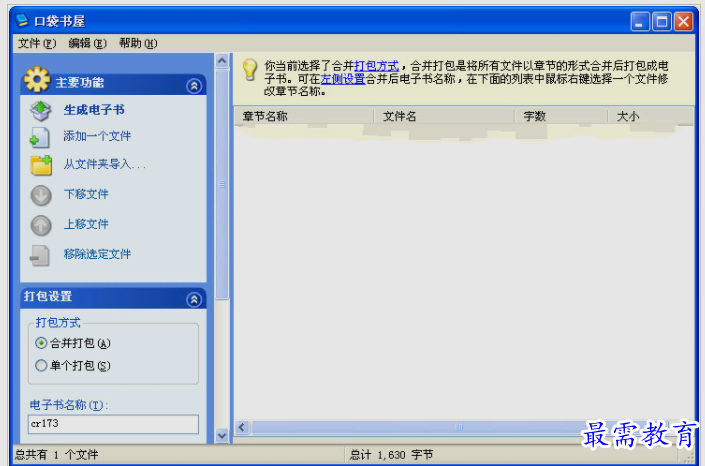
Task: Click the file list horizontal scrollbar thumb
Action: pos(460,427)
